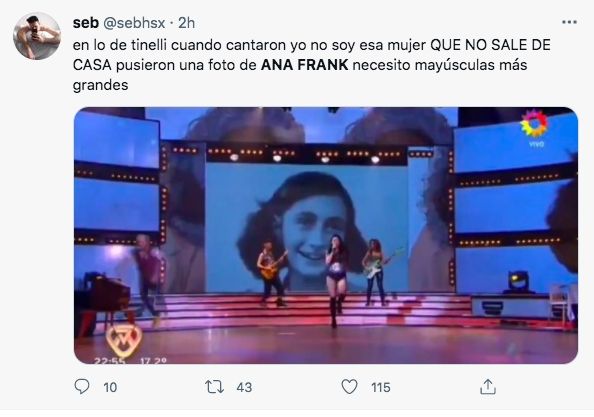The height and width of the screenshot is (417, 594).
Task: View the 115 likes count
Action: (381, 387)
